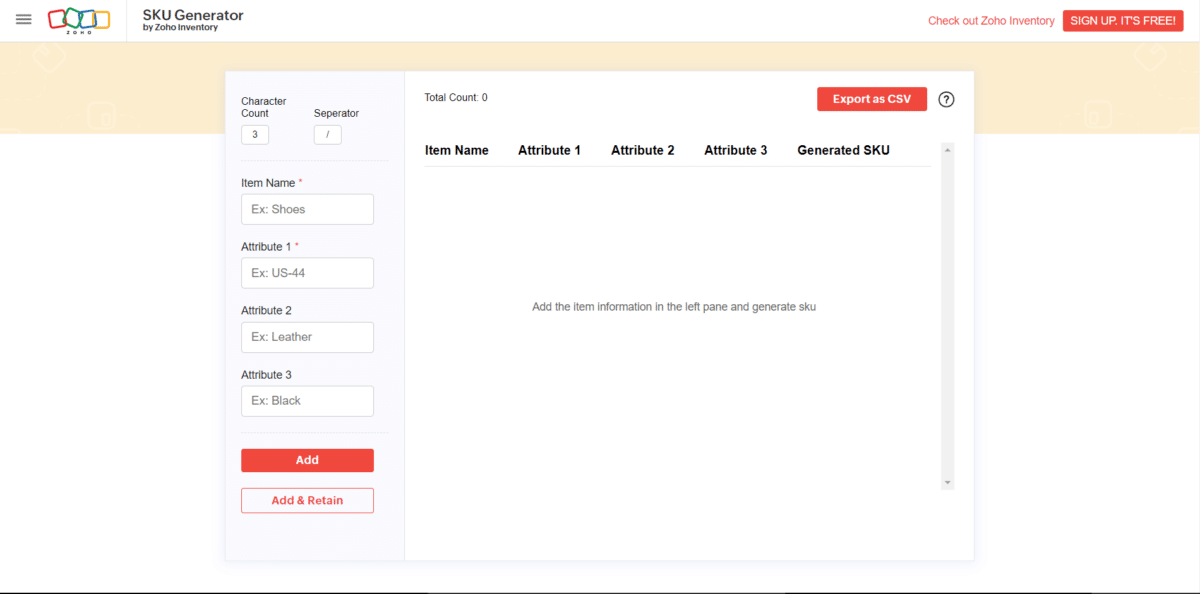Click the SKU Generator title
1200x594 pixels.
[x=193, y=16]
